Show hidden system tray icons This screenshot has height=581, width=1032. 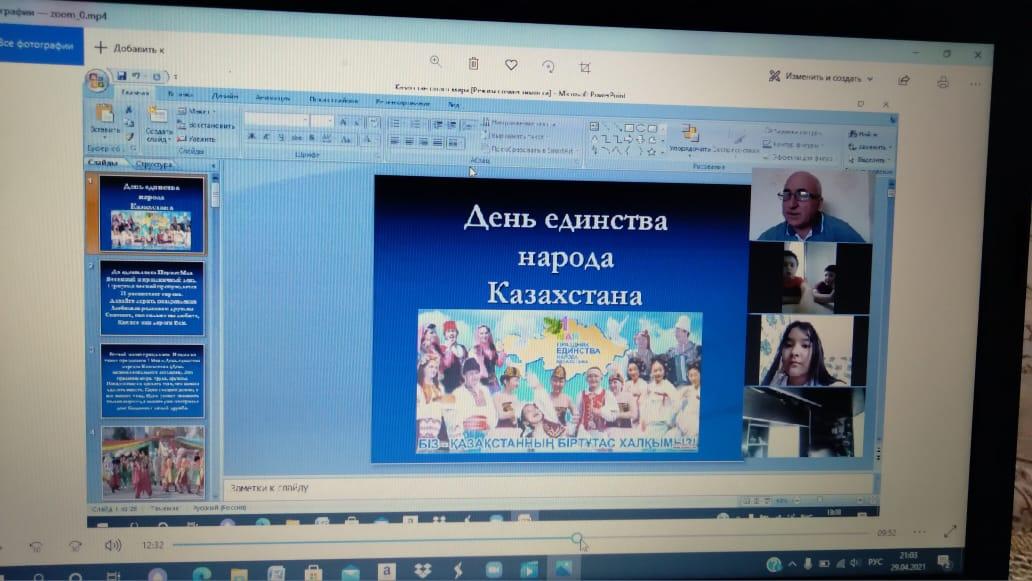pos(792,564)
